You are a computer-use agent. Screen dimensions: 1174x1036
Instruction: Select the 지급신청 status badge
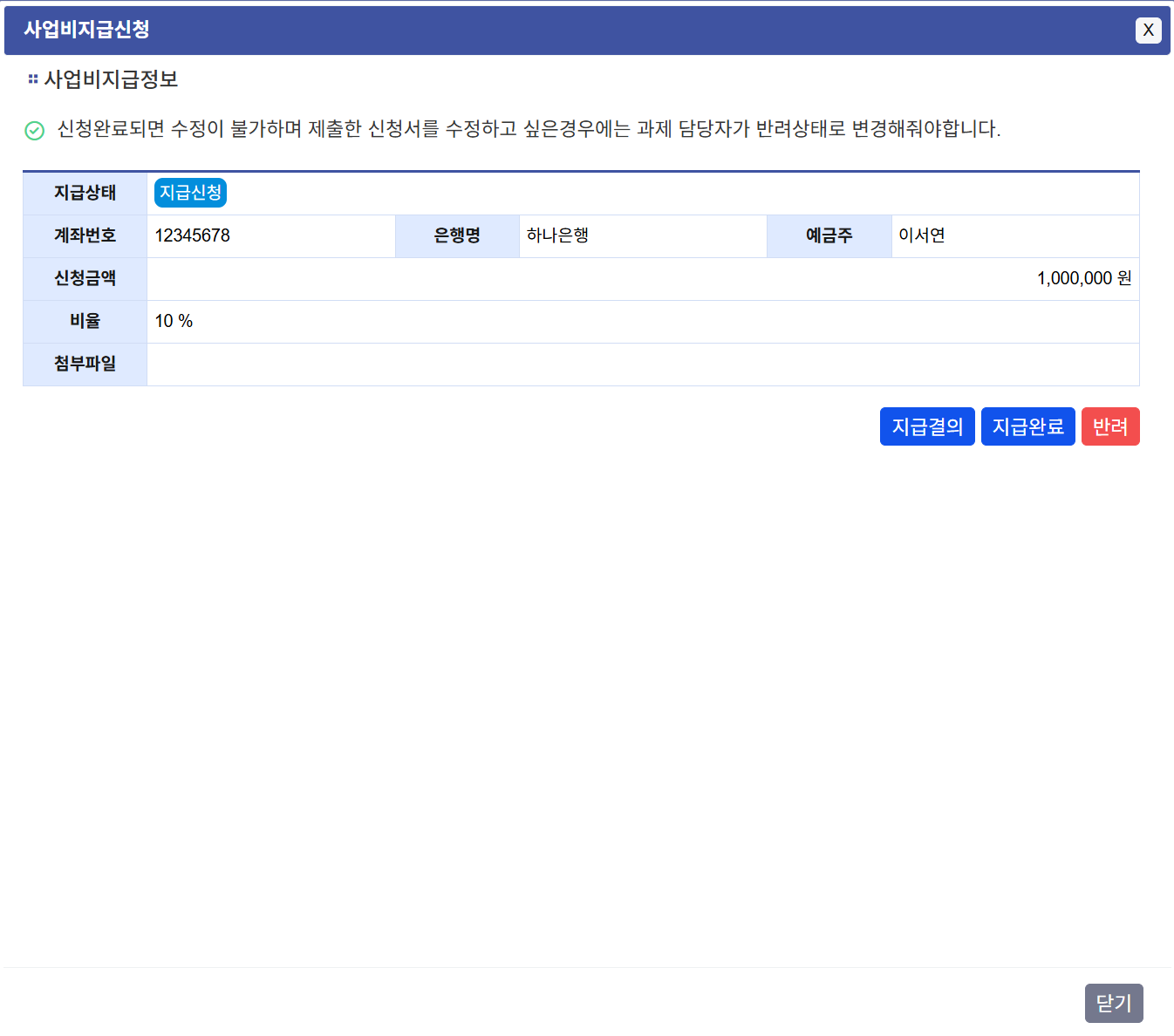point(190,193)
